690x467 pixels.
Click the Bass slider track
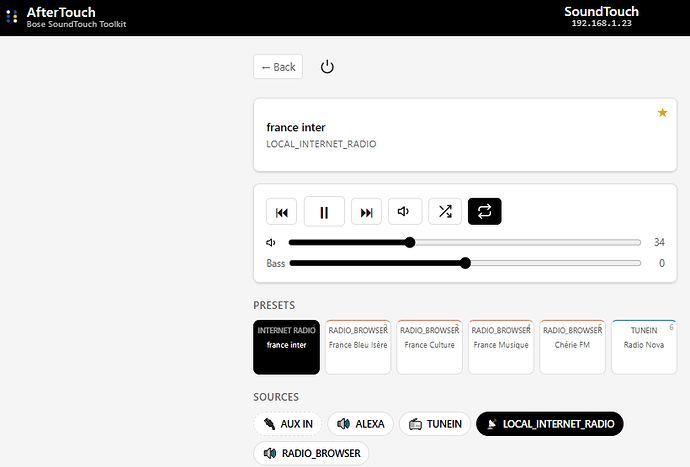(x=465, y=263)
